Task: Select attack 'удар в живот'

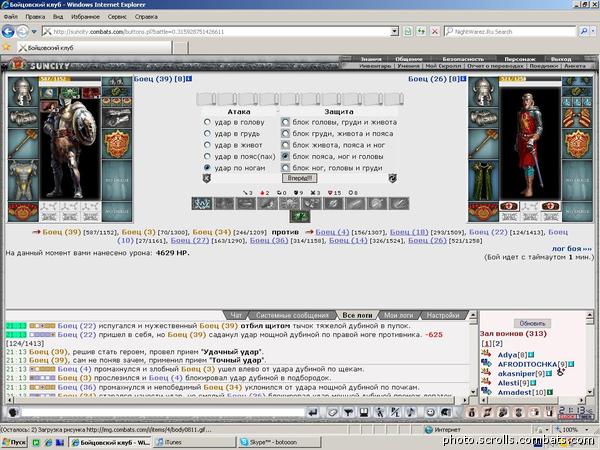Action: tap(207, 145)
